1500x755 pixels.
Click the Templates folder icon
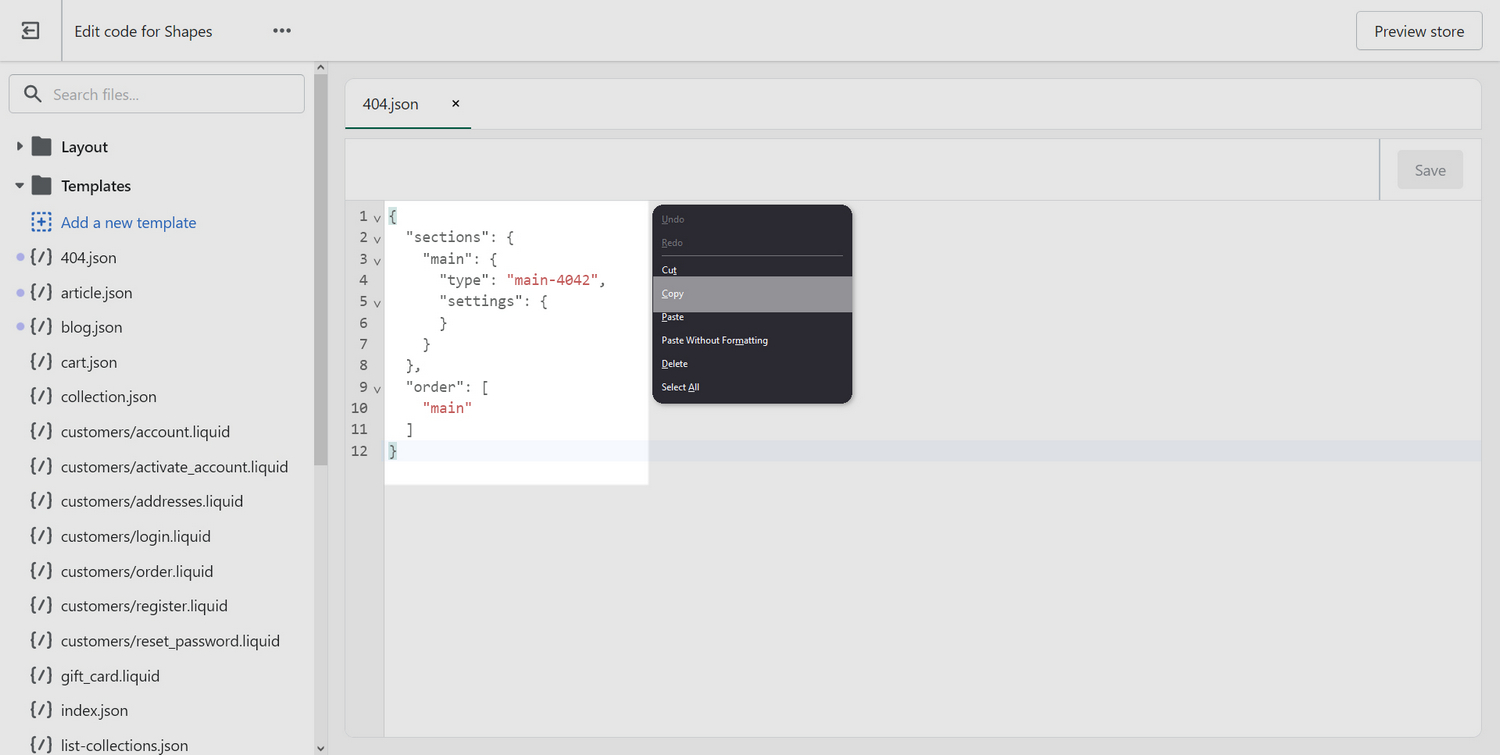click(x=41, y=186)
